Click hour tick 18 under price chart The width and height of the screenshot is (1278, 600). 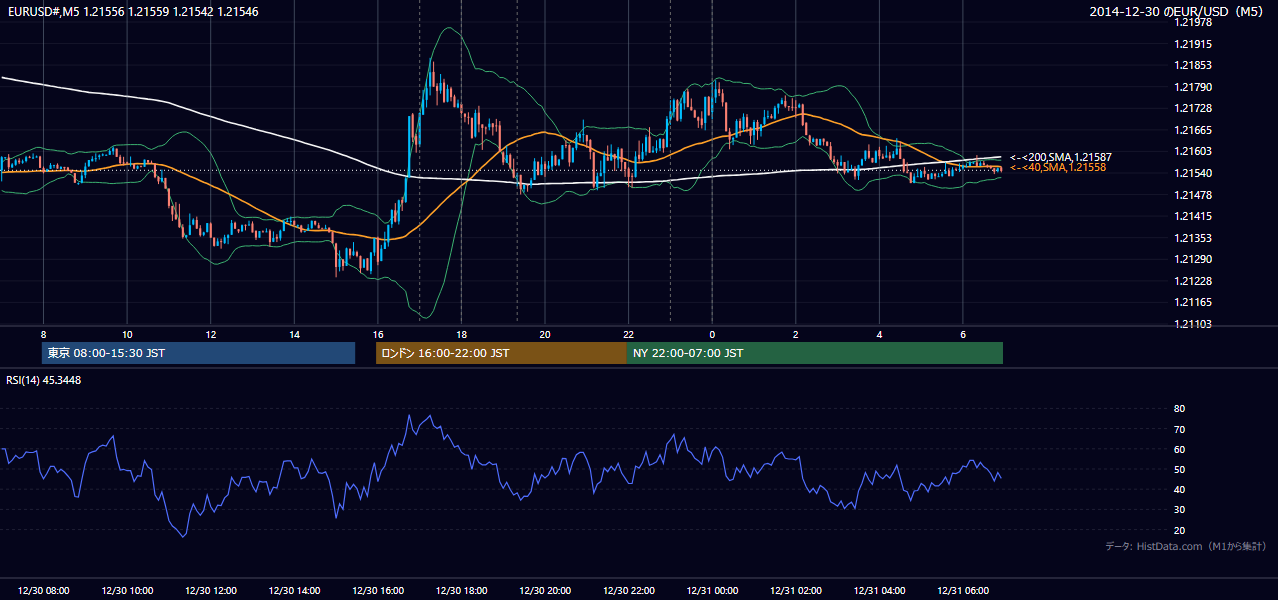[461, 334]
